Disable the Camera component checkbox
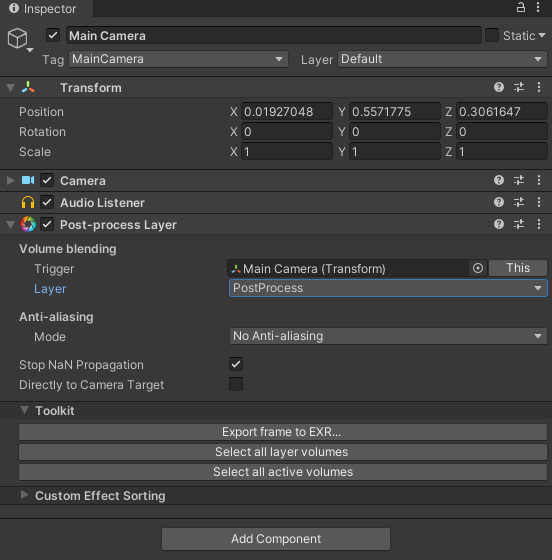Image resolution: width=552 pixels, height=560 pixels. point(47,180)
